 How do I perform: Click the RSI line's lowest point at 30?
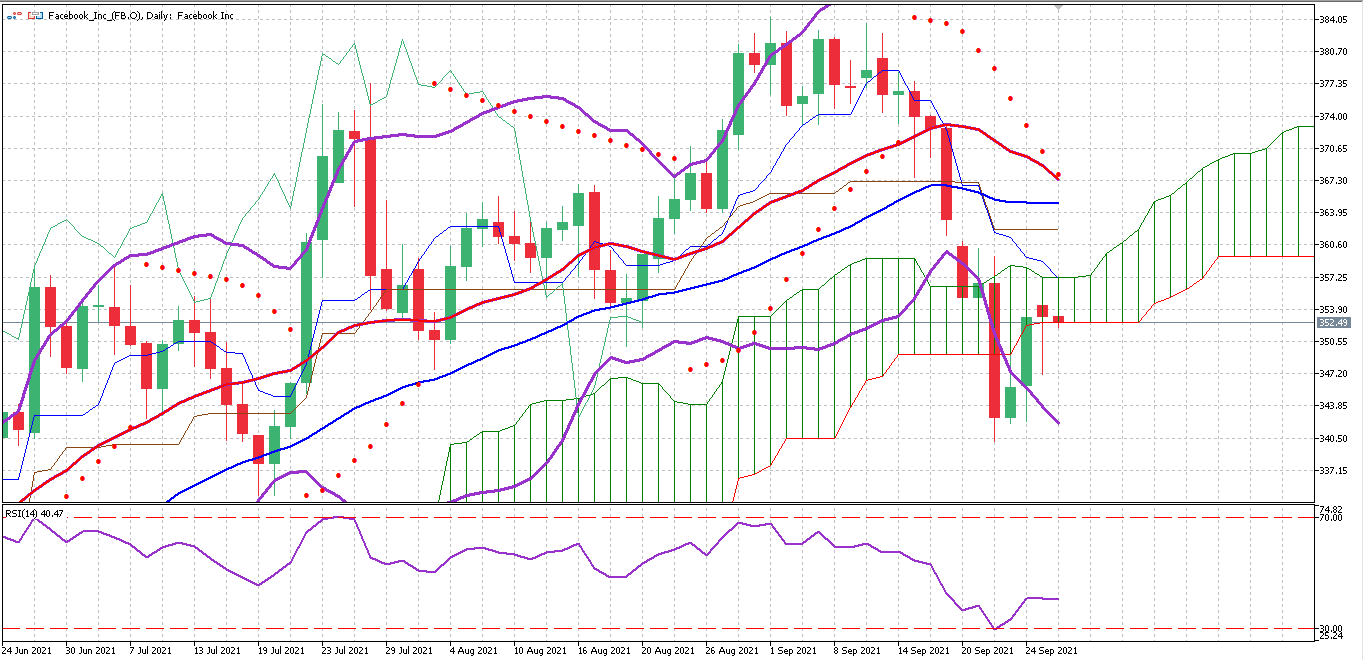[994, 628]
